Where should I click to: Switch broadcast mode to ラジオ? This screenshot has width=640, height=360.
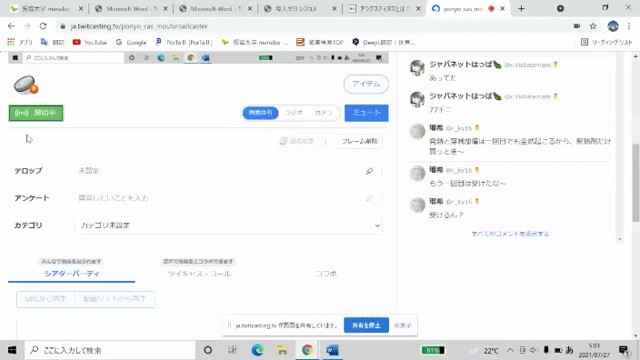[293, 113]
